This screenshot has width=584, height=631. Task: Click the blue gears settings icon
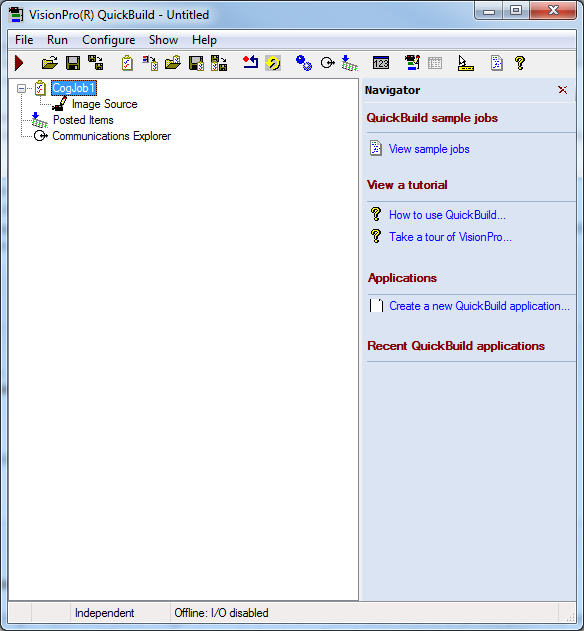pyautogui.click(x=303, y=63)
